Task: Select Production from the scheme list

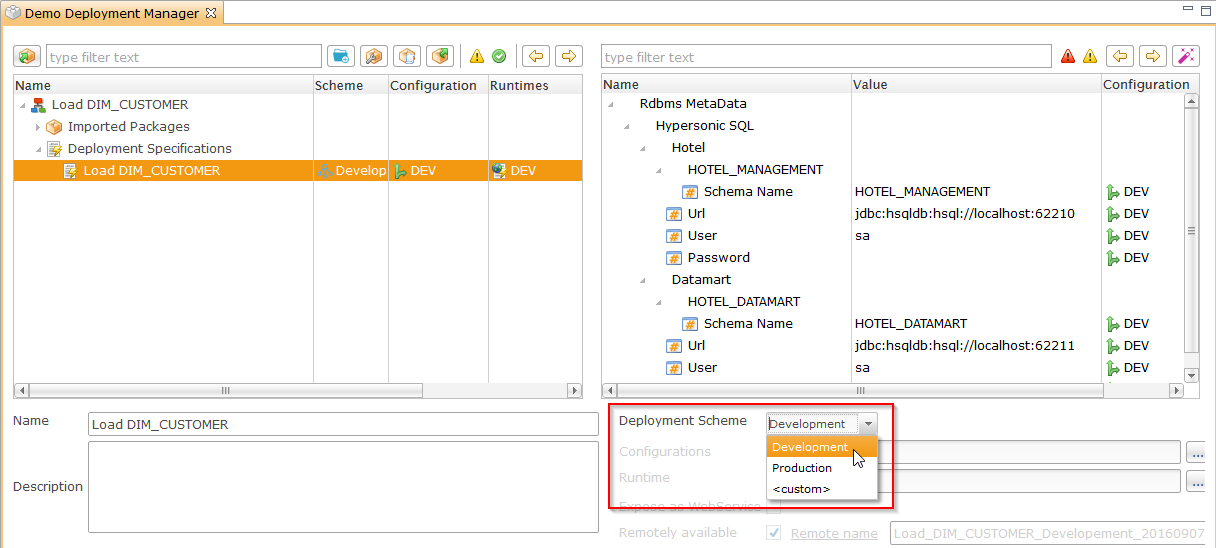Action: click(802, 468)
